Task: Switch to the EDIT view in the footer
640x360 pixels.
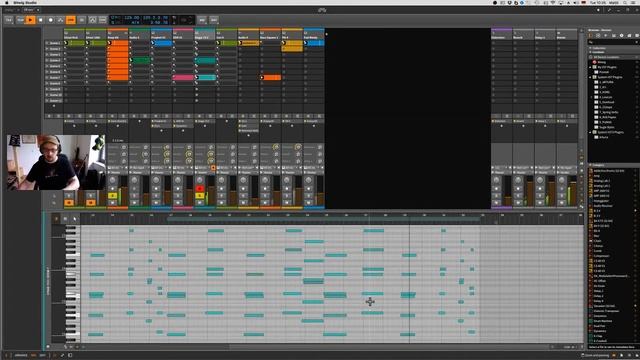Action: pyautogui.click(x=42, y=356)
